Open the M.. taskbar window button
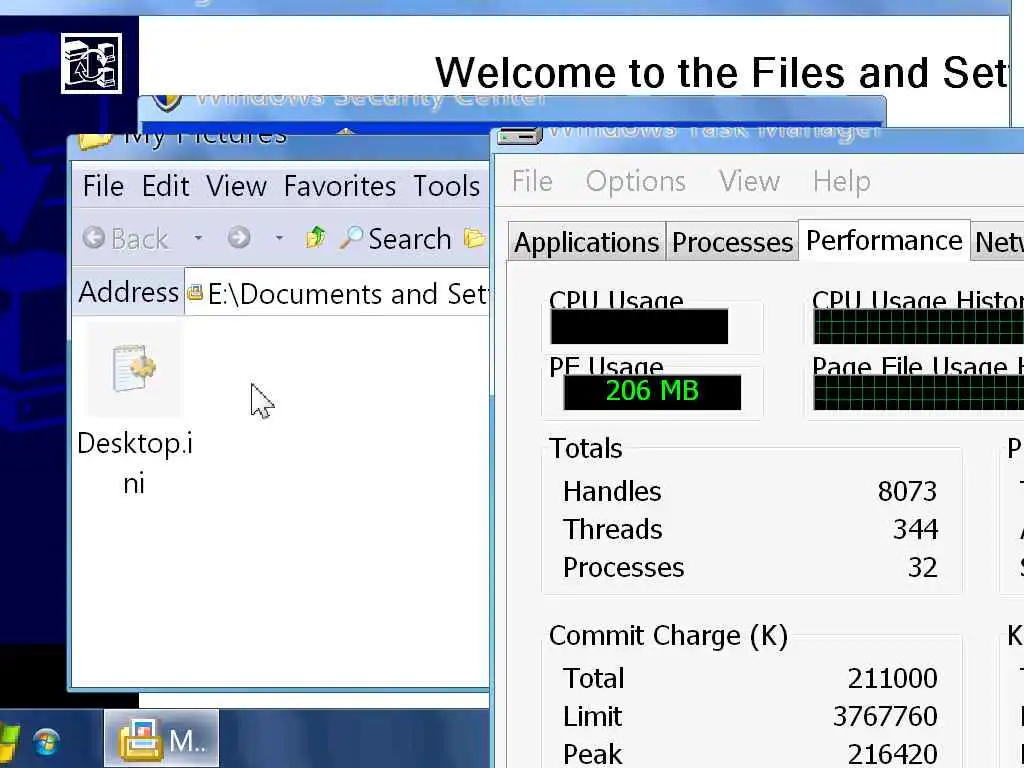Image resolution: width=1024 pixels, height=768 pixels. click(162, 739)
